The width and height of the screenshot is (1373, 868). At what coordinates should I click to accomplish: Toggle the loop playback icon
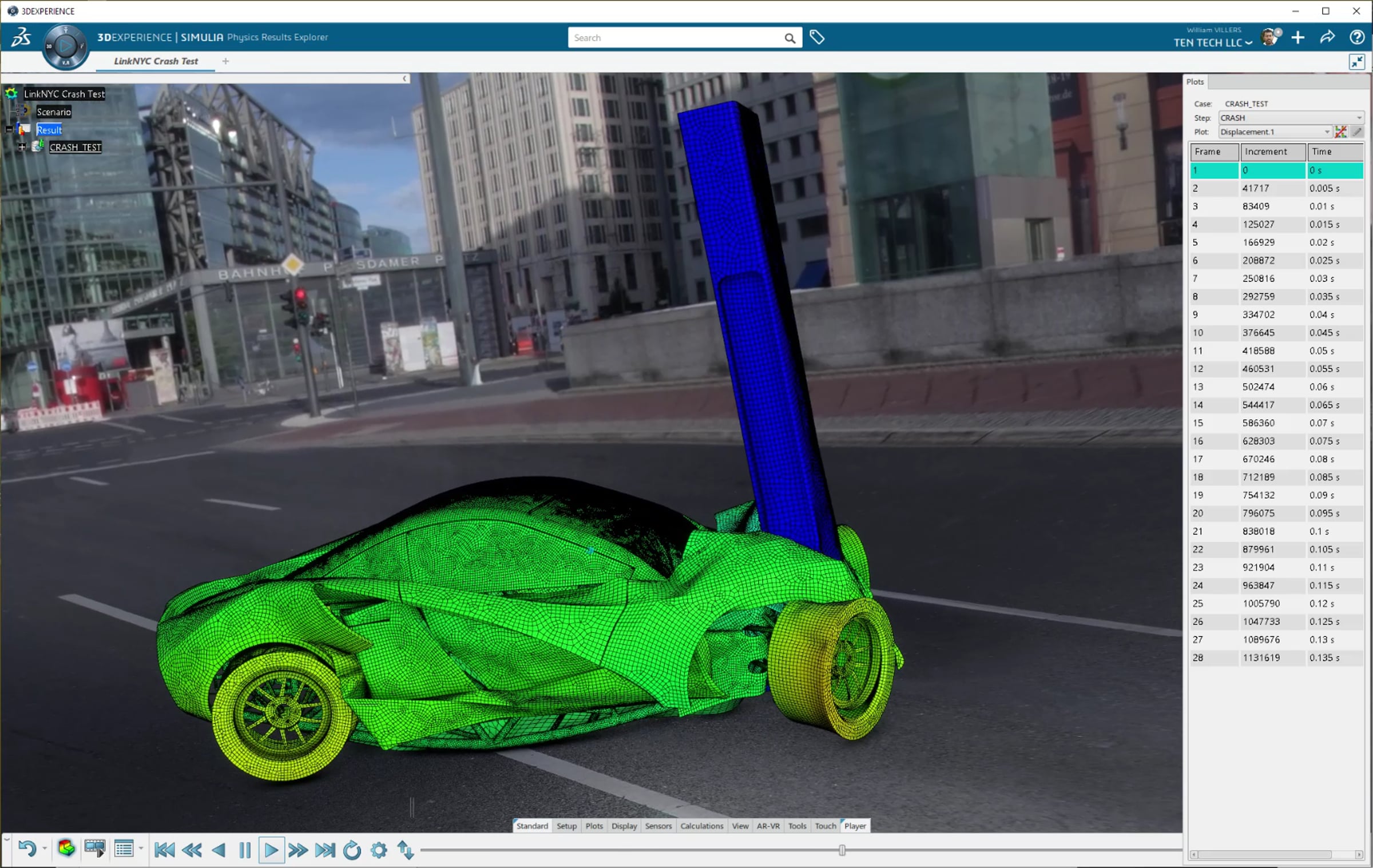[352, 850]
